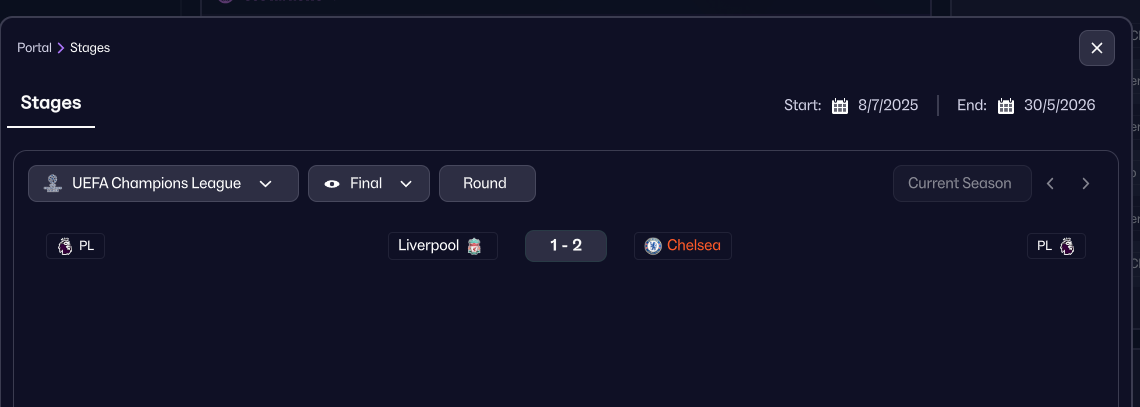Click the left Premier League lion icon
Image resolution: width=1140 pixels, height=407 pixels.
[x=65, y=246]
